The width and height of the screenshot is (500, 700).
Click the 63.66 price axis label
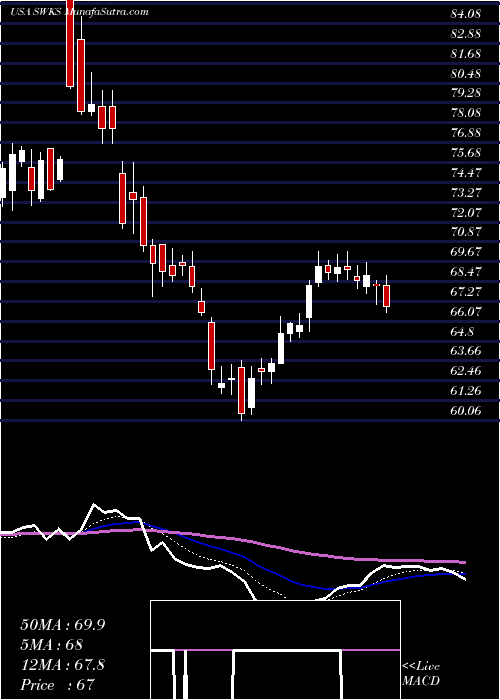coord(466,351)
